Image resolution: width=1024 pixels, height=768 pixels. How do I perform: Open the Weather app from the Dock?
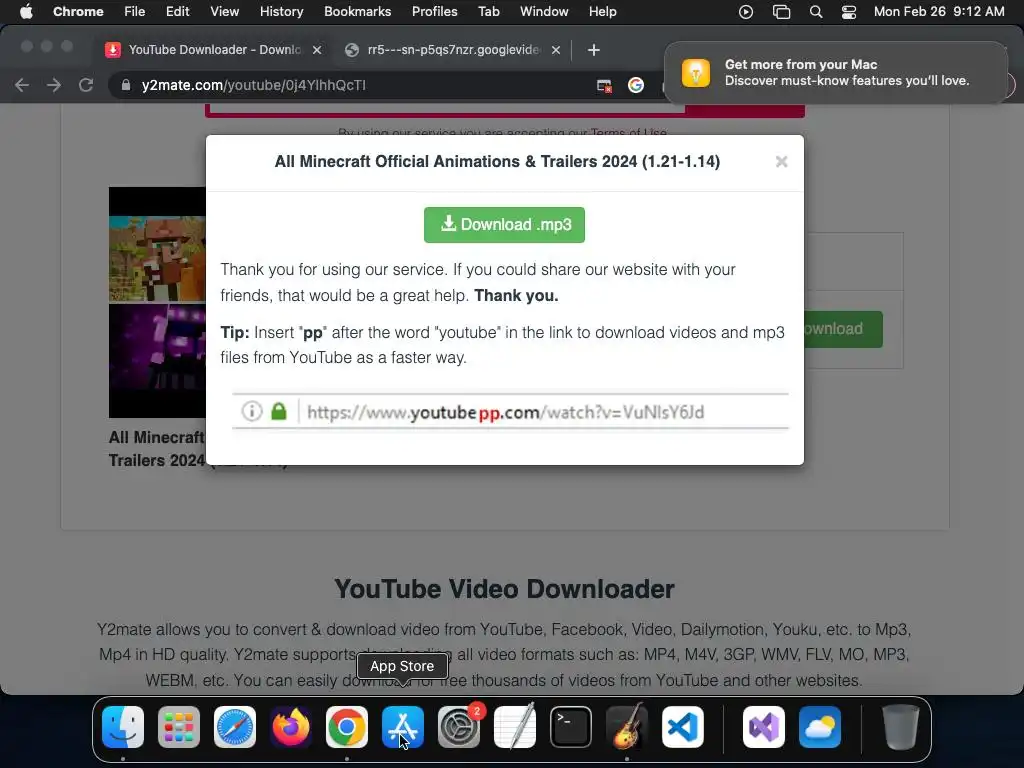(x=820, y=727)
